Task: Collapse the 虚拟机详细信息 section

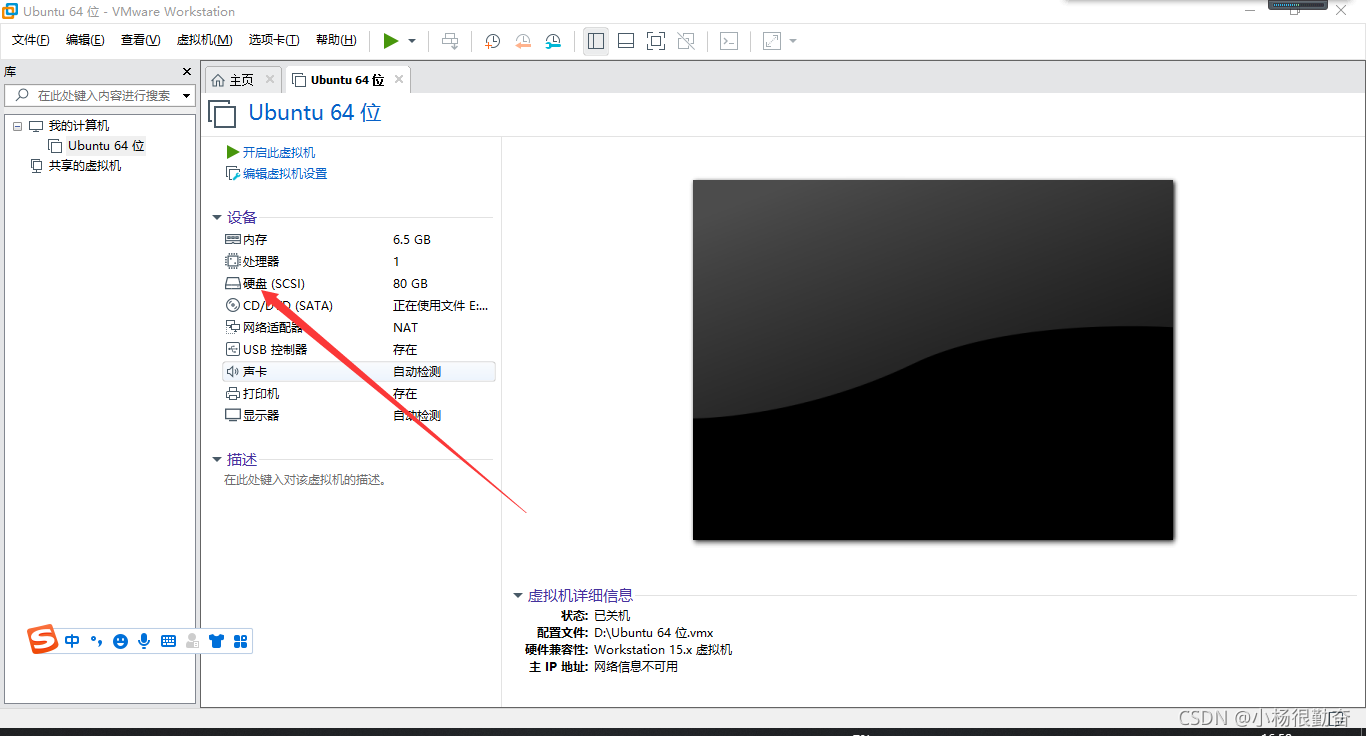Action: point(518,596)
